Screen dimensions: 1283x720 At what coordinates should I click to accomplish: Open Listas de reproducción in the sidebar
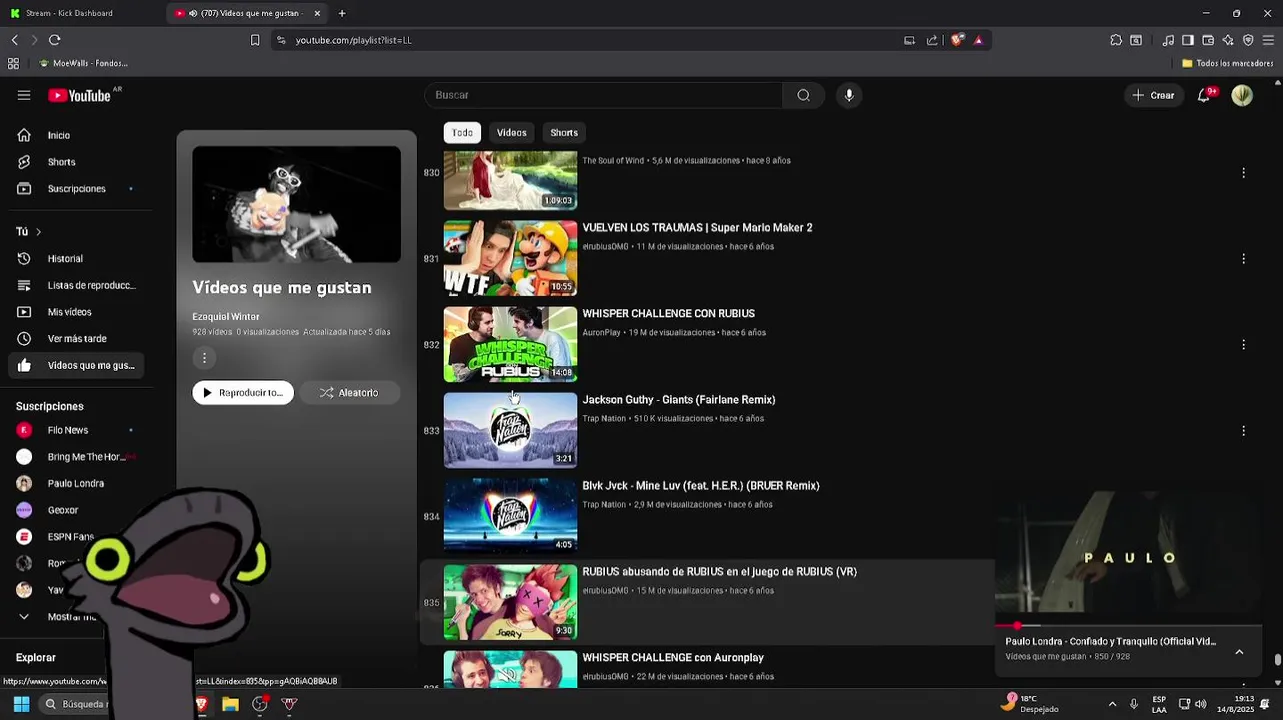coord(75,285)
